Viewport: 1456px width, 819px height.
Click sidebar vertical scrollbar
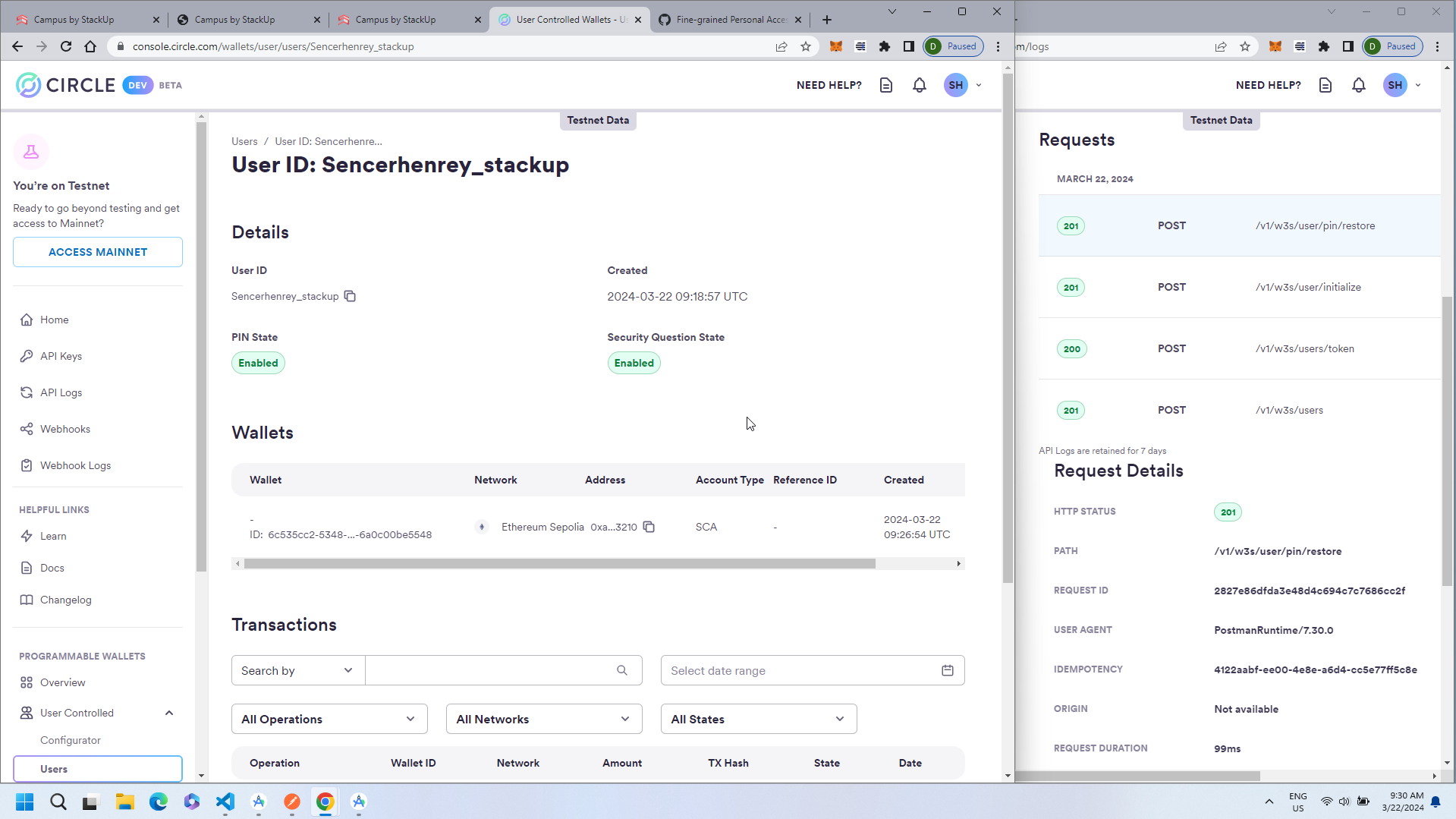coord(201,346)
